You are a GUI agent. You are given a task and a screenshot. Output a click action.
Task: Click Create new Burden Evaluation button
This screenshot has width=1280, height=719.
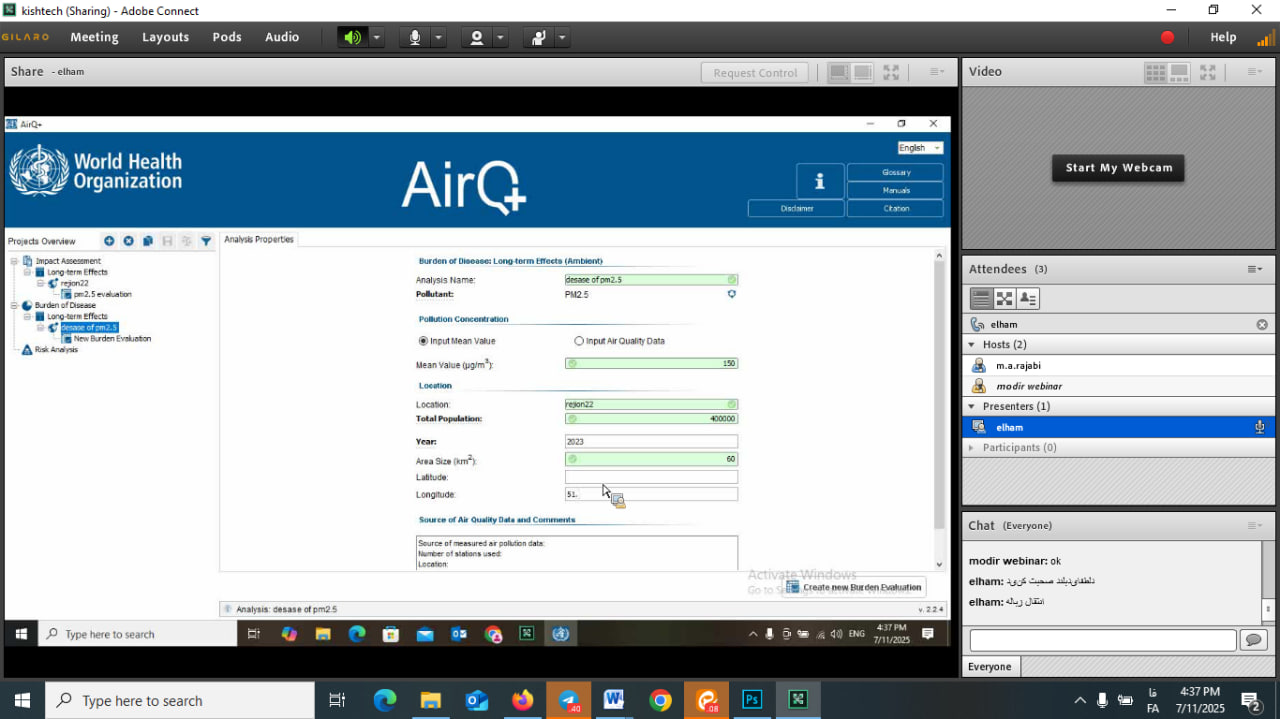point(854,587)
